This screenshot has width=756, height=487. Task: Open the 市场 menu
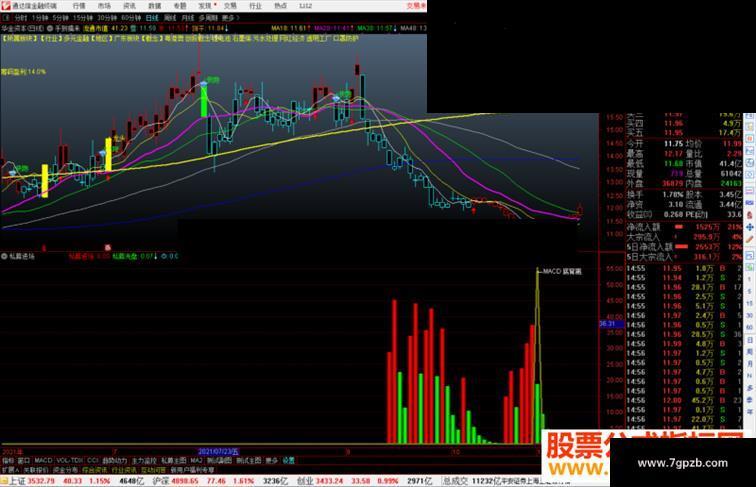coord(104,6)
